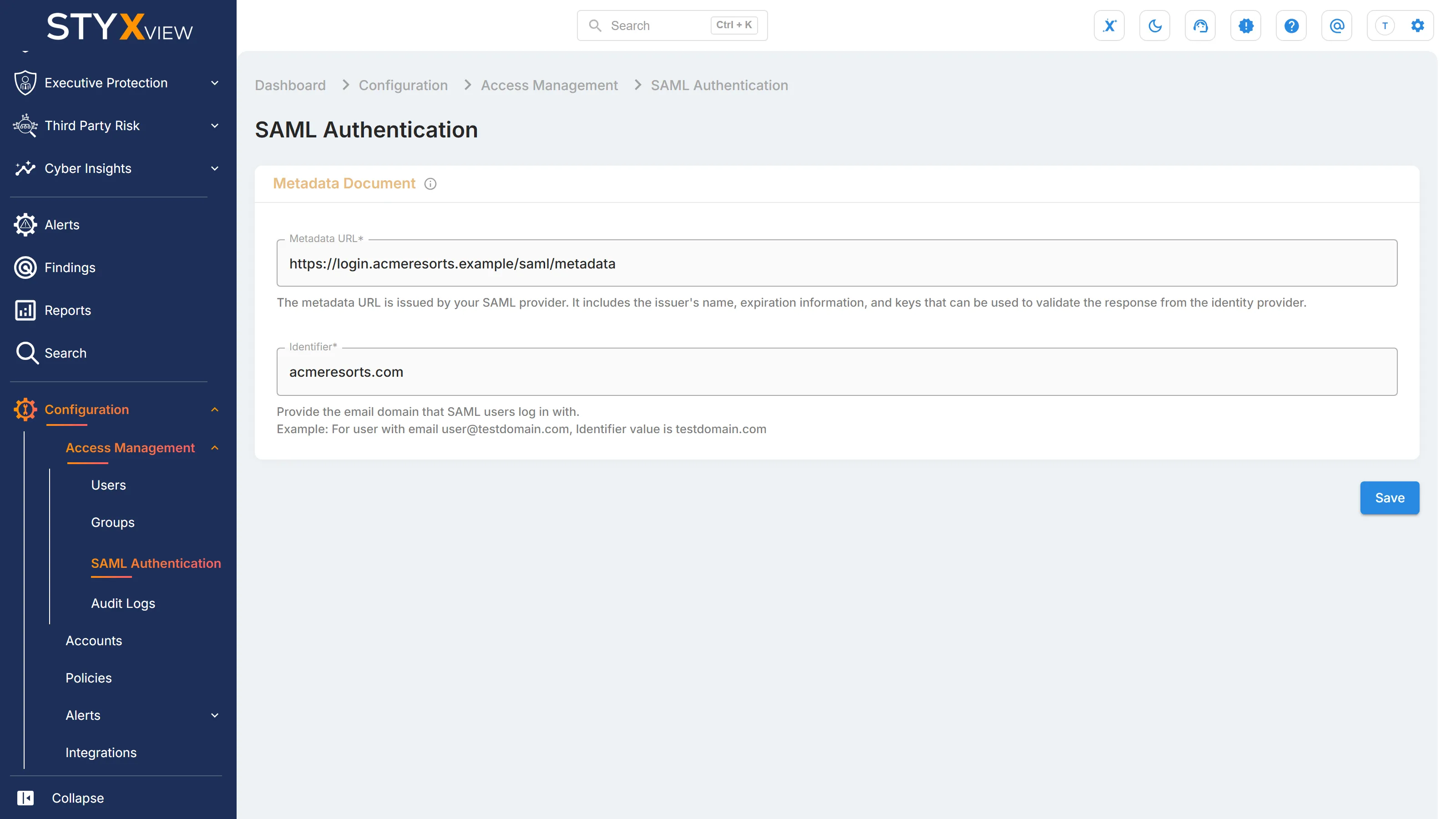Focus the top Search box
The width and height of the screenshot is (1456, 819).
[672, 26]
